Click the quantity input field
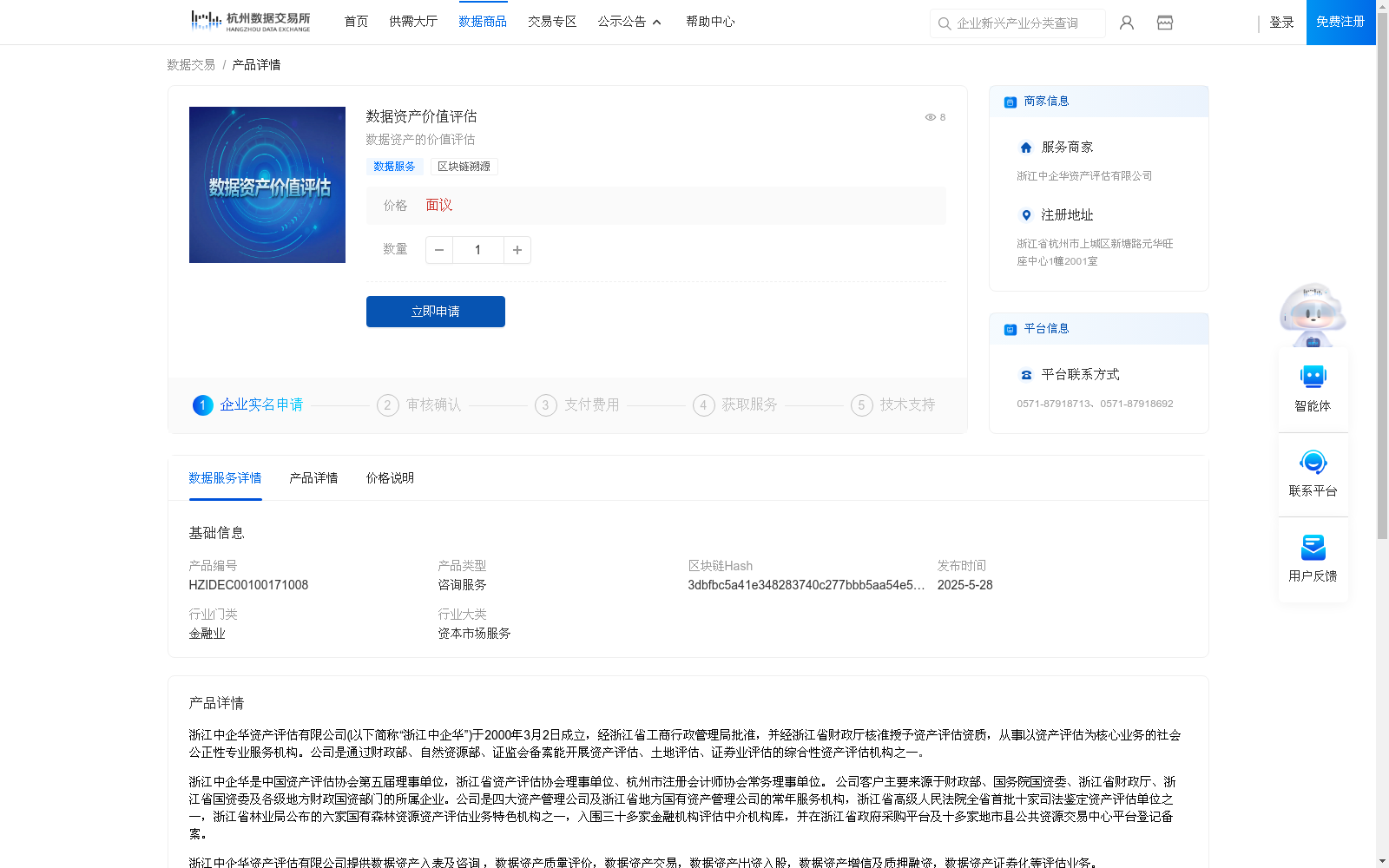The width and height of the screenshot is (1389, 868). point(477,250)
